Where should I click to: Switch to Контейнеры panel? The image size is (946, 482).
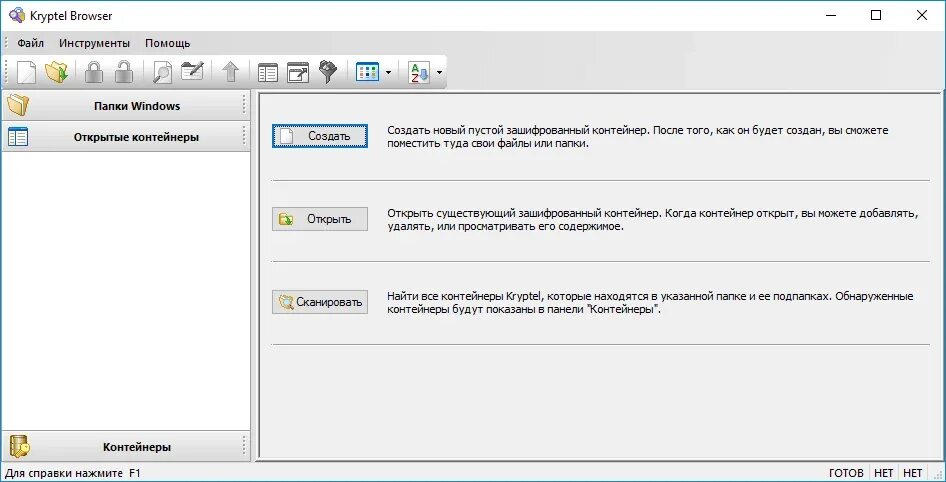(125, 447)
